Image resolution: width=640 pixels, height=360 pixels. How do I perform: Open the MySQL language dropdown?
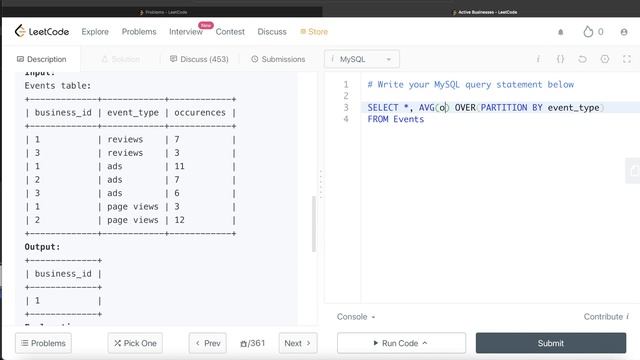coord(362,59)
